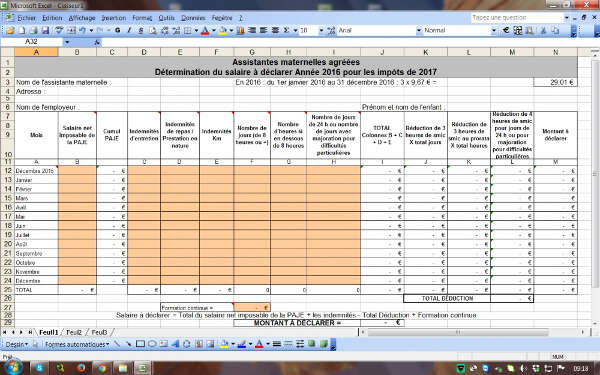Image resolution: width=600 pixels, height=375 pixels.
Task: Open the Normal style dropdown
Action: [494, 30]
